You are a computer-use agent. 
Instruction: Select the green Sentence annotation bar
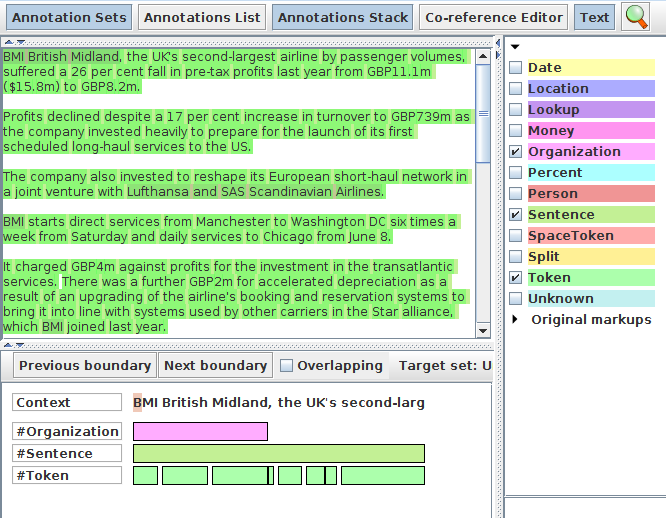[279, 453]
